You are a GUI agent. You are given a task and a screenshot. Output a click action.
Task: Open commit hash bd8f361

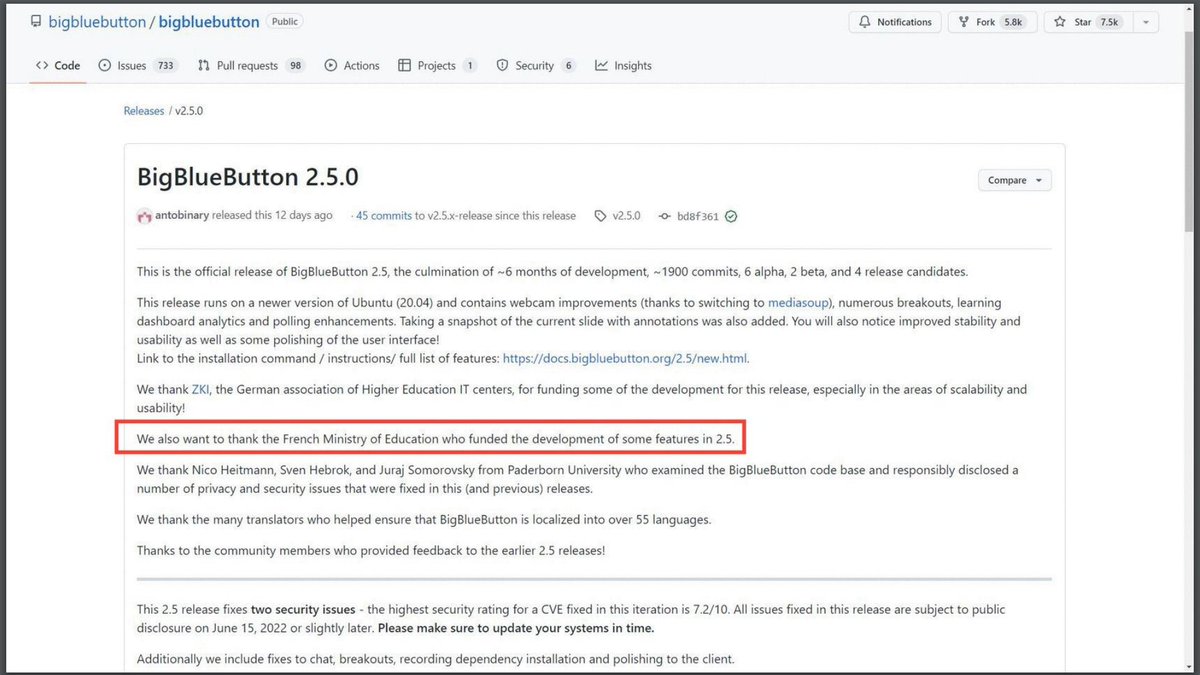pyautogui.click(x=698, y=216)
